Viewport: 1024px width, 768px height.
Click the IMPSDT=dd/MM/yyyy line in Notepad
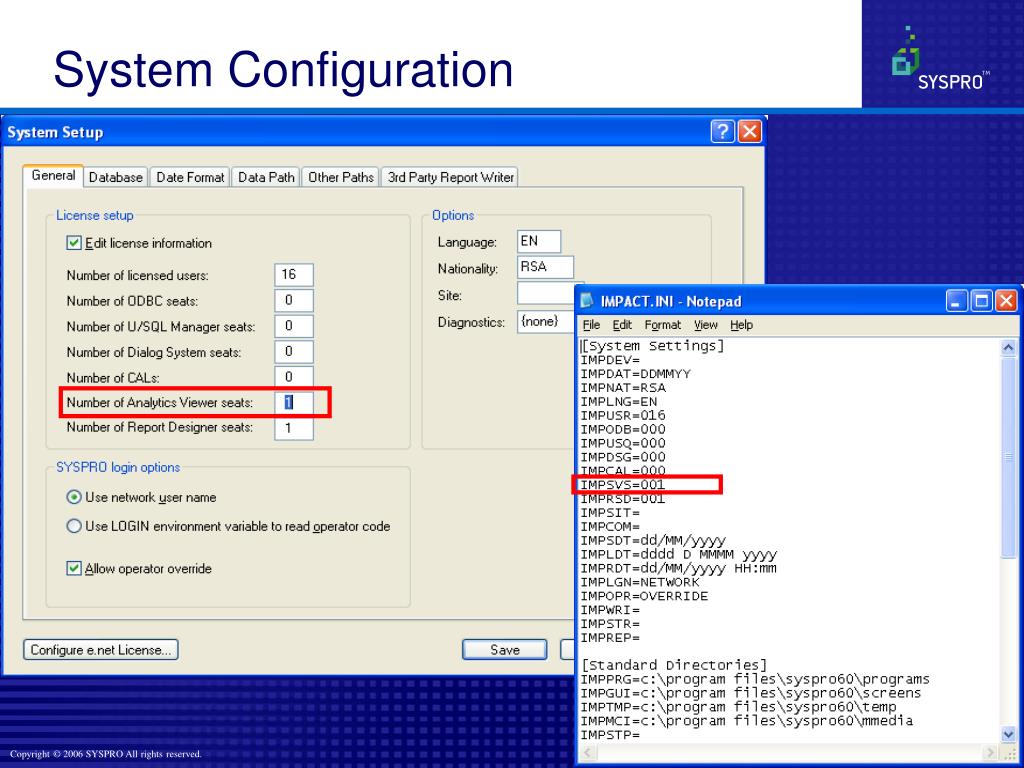[653, 541]
